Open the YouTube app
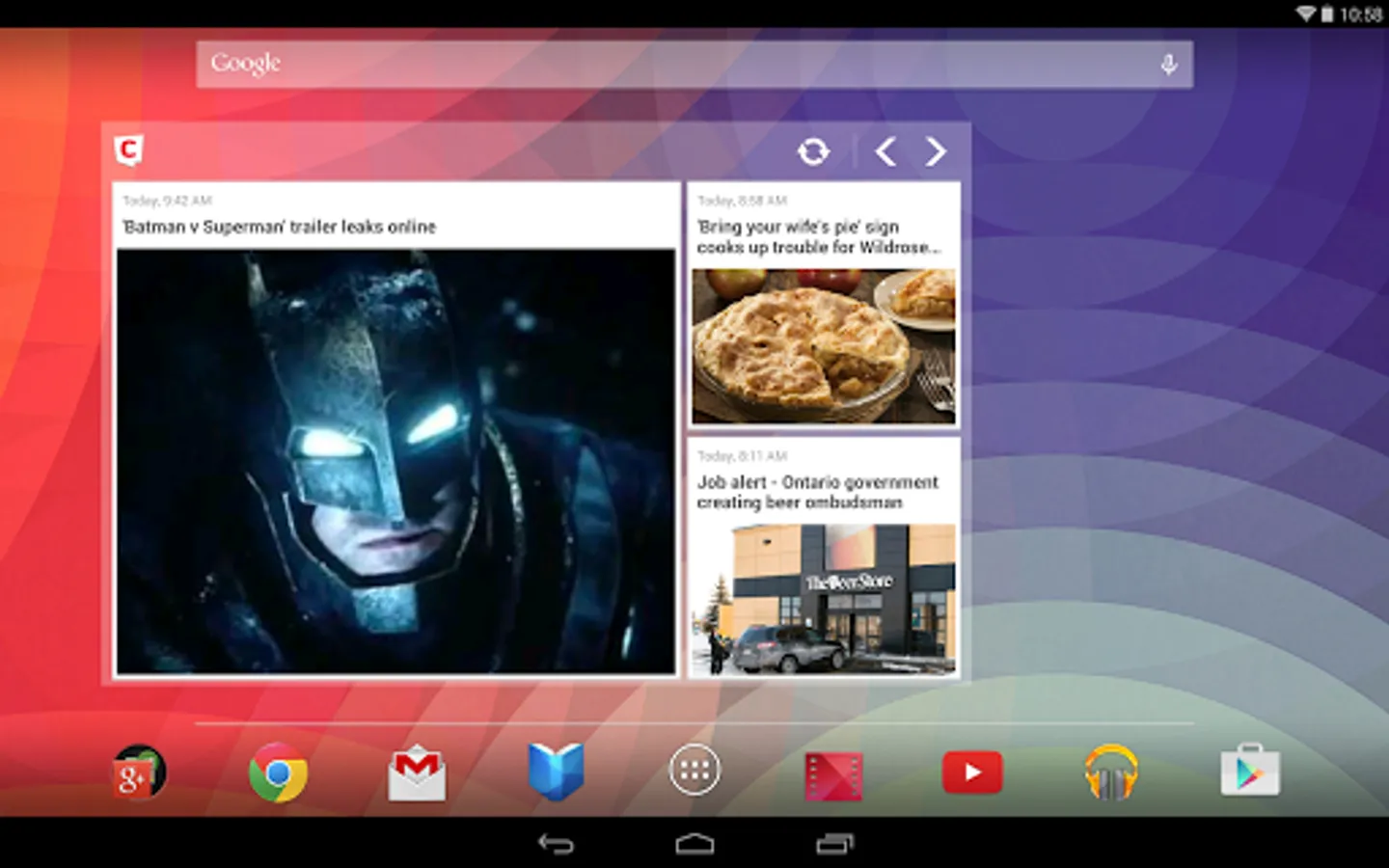Image resolution: width=1389 pixels, height=868 pixels. (972, 773)
